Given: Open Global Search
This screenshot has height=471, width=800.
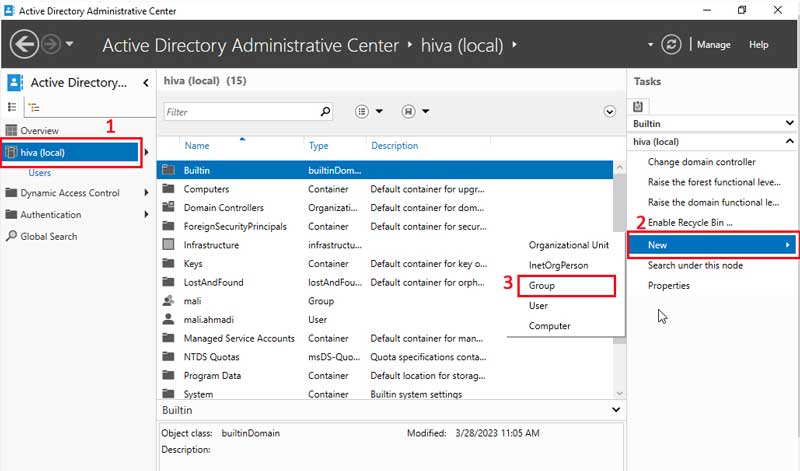Looking at the screenshot, I should coord(48,236).
